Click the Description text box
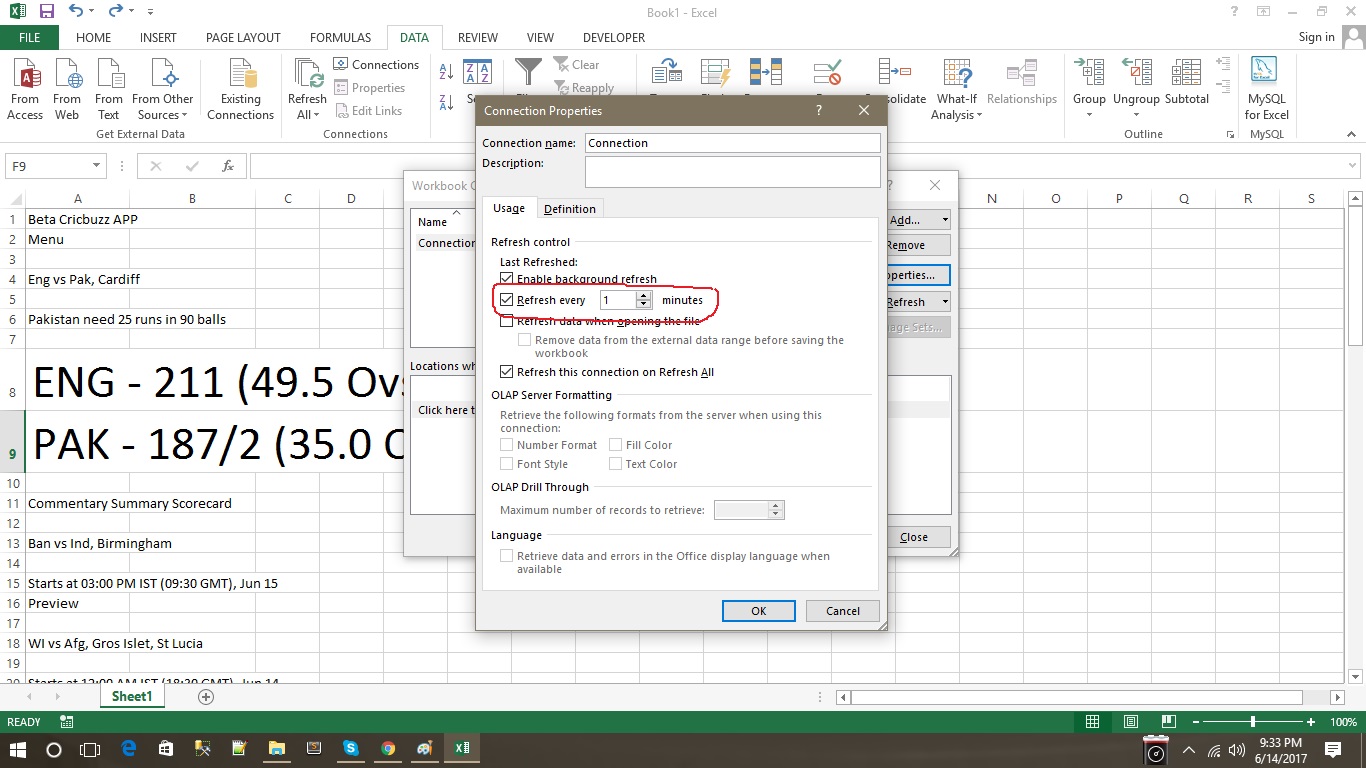The width and height of the screenshot is (1366, 768). click(733, 172)
